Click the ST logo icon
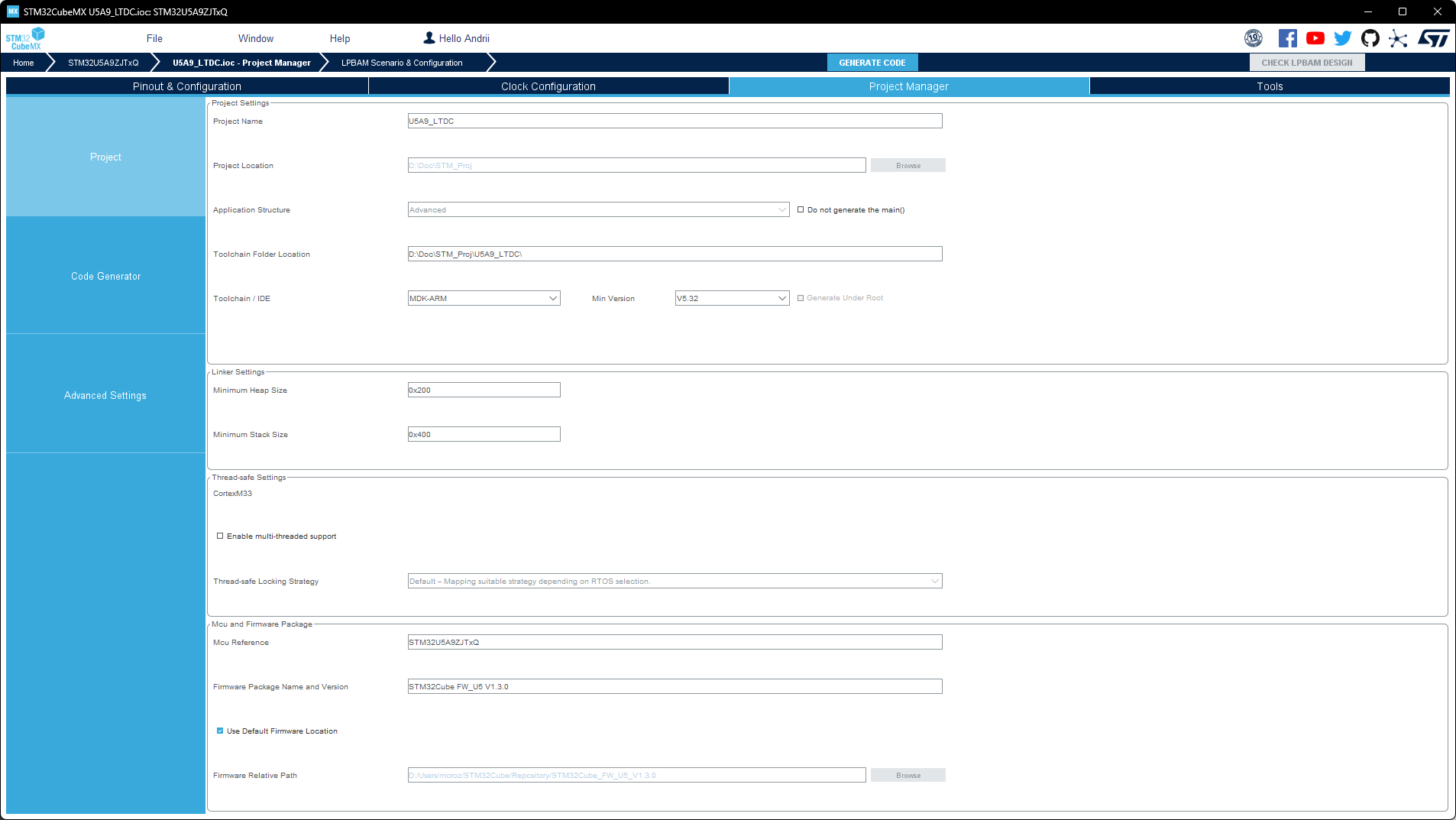This screenshot has width=1456, height=820. [1434, 38]
